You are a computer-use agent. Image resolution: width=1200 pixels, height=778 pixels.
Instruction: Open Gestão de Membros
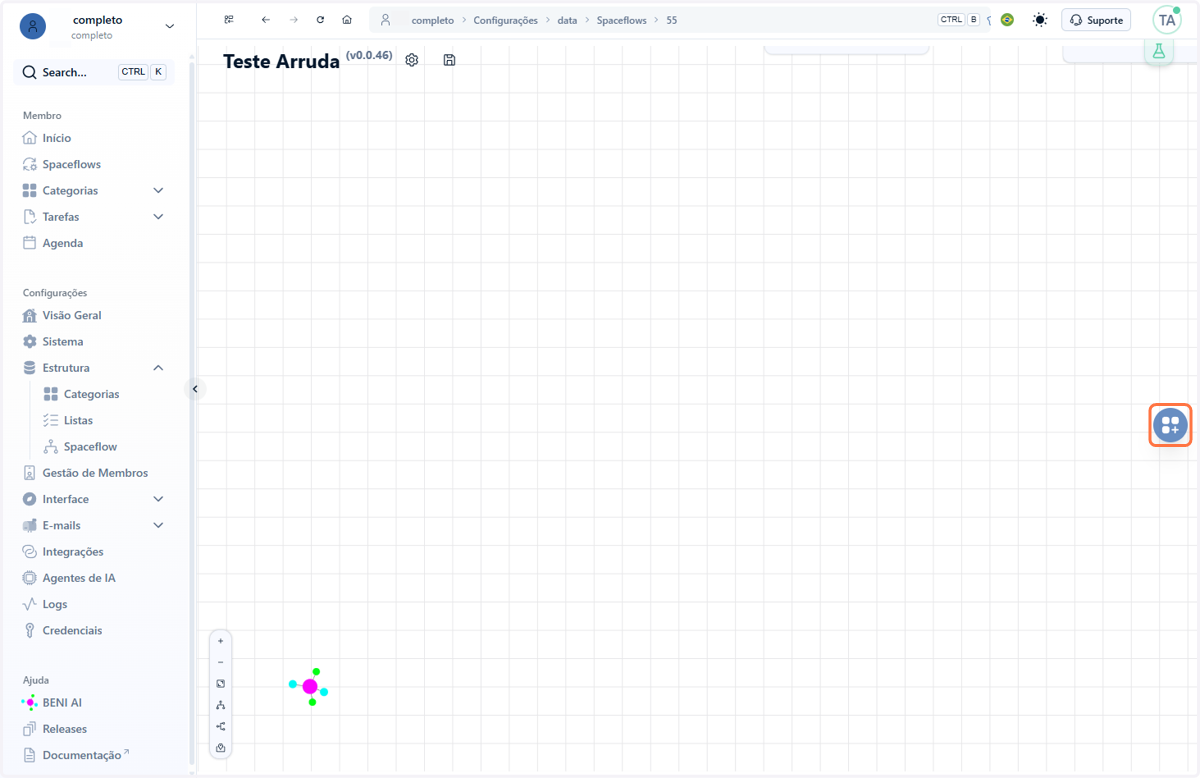[x=94, y=473]
